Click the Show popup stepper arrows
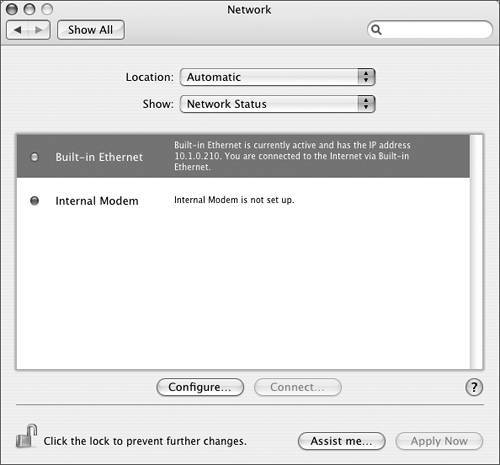This screenshot has width=500, height=465. 366,104
